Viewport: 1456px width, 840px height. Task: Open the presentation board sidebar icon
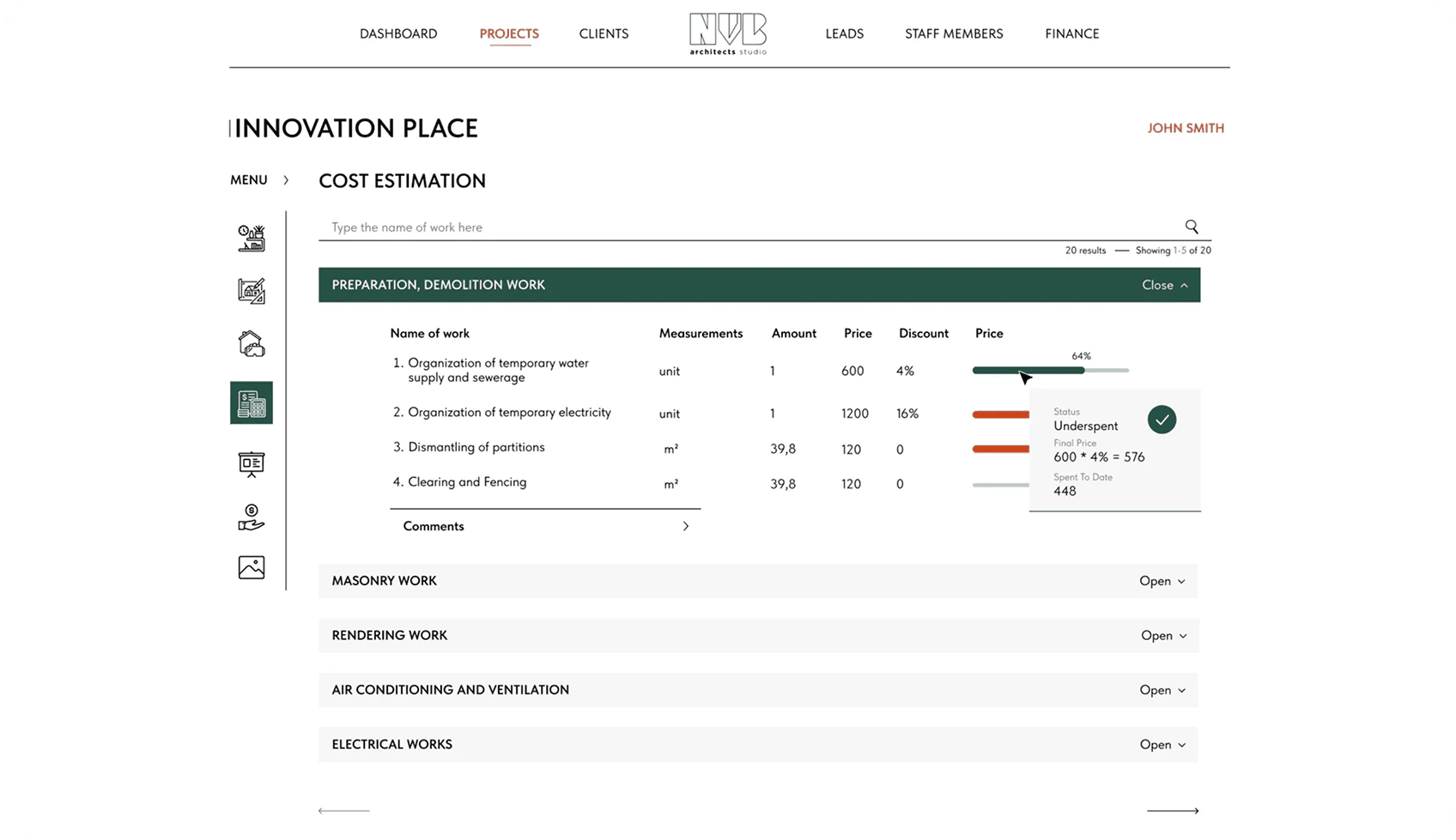tap(252, 464)
